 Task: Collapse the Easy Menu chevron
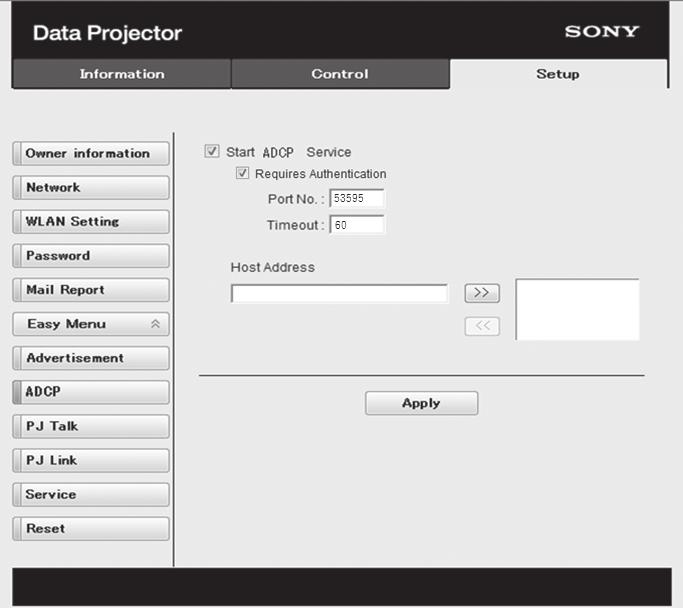(x=156, y=324)
